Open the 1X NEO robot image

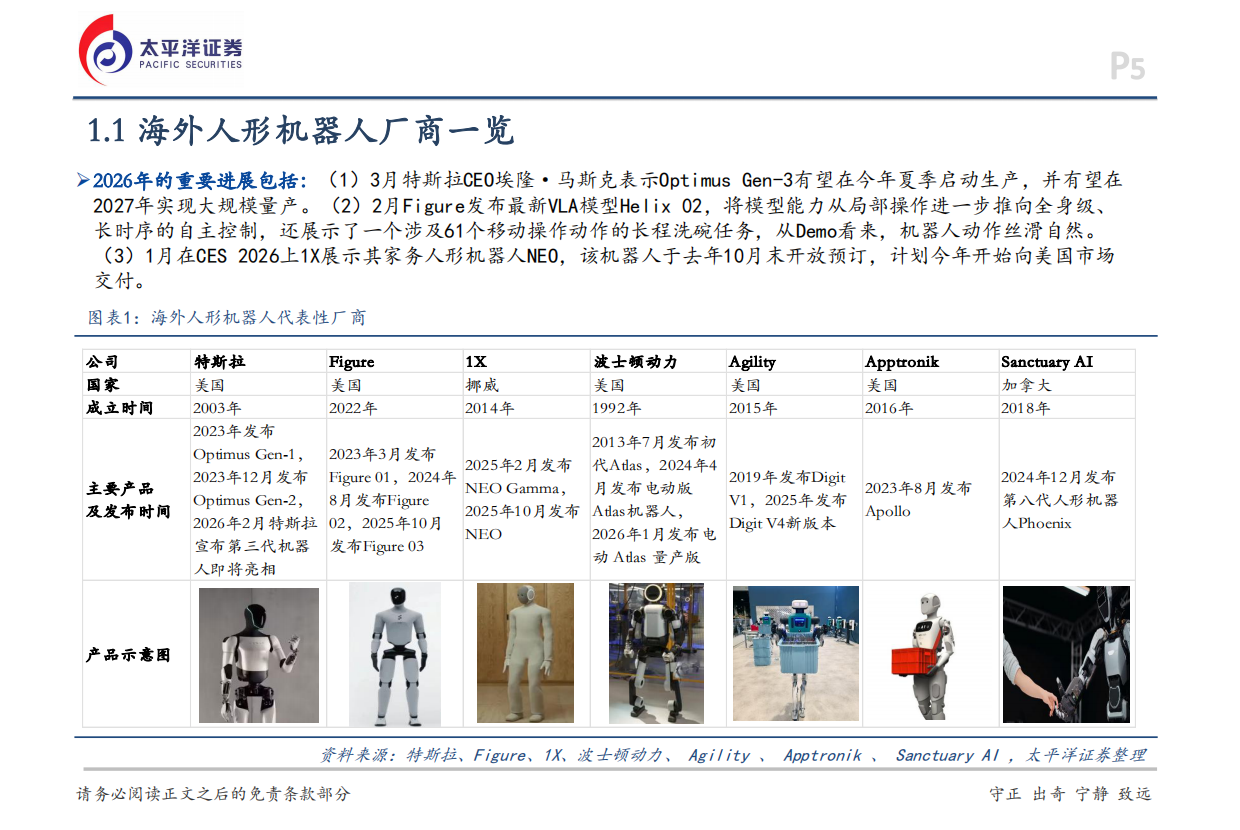coord(527,653)
